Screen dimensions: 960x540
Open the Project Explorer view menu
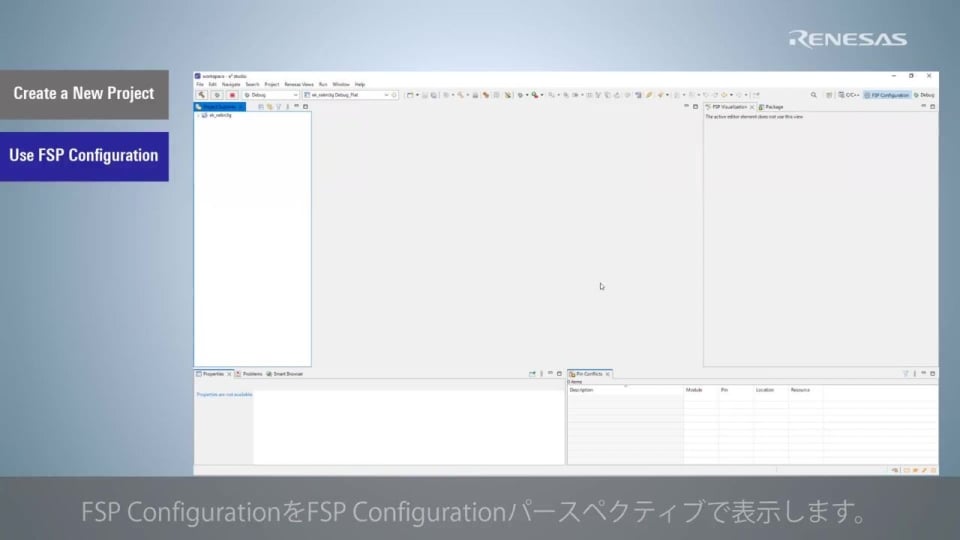[x=287, y=107]
